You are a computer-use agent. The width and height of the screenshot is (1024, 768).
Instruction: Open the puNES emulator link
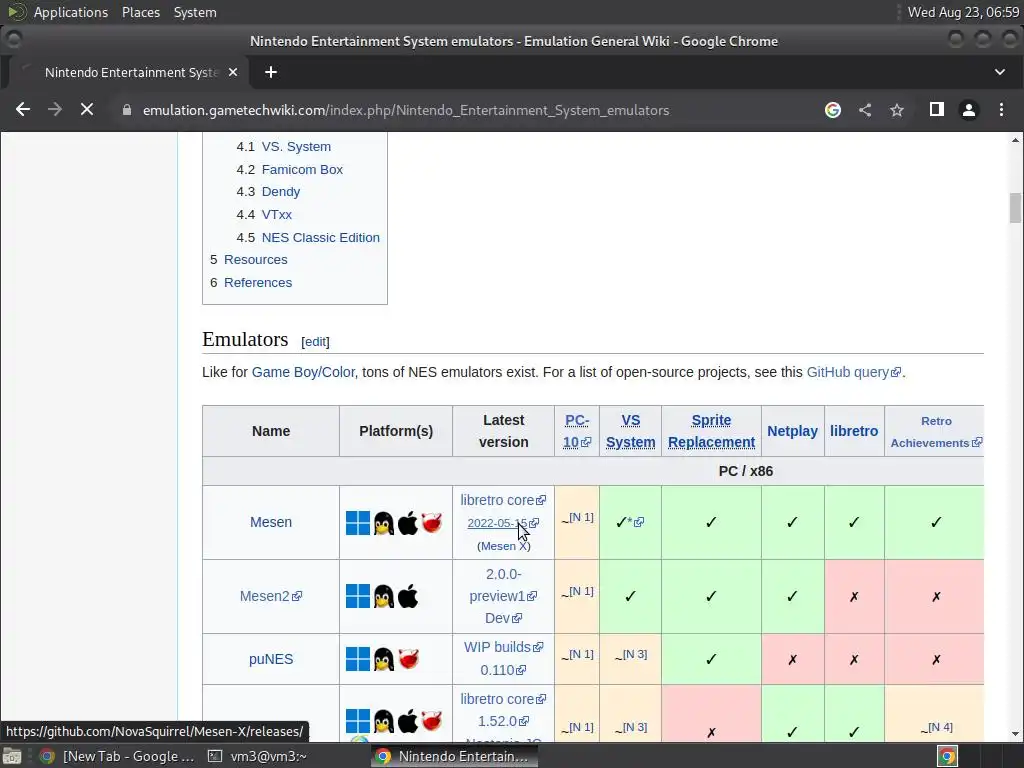coord(270,659)
